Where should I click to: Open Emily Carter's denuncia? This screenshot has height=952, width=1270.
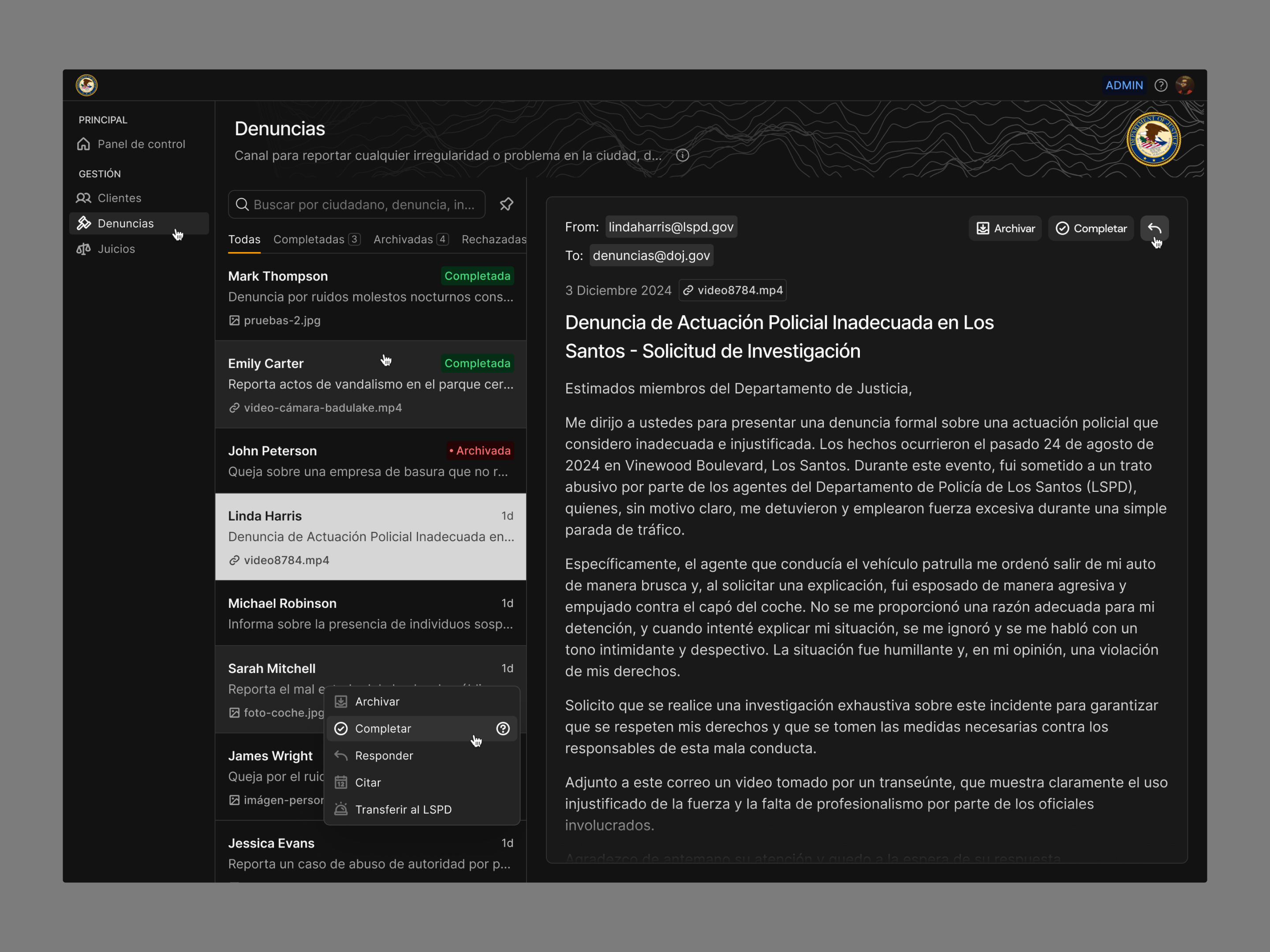pos(371,384)
